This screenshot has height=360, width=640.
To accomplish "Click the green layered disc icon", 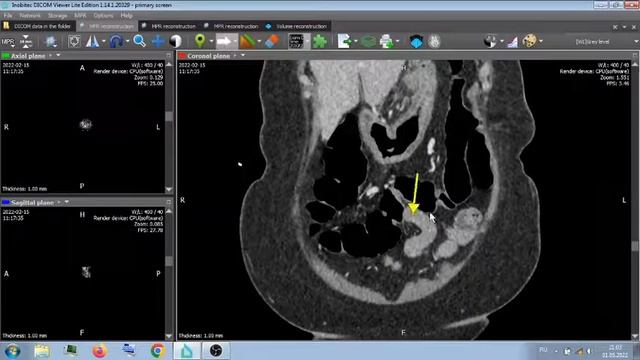I will tap(368, 41).
